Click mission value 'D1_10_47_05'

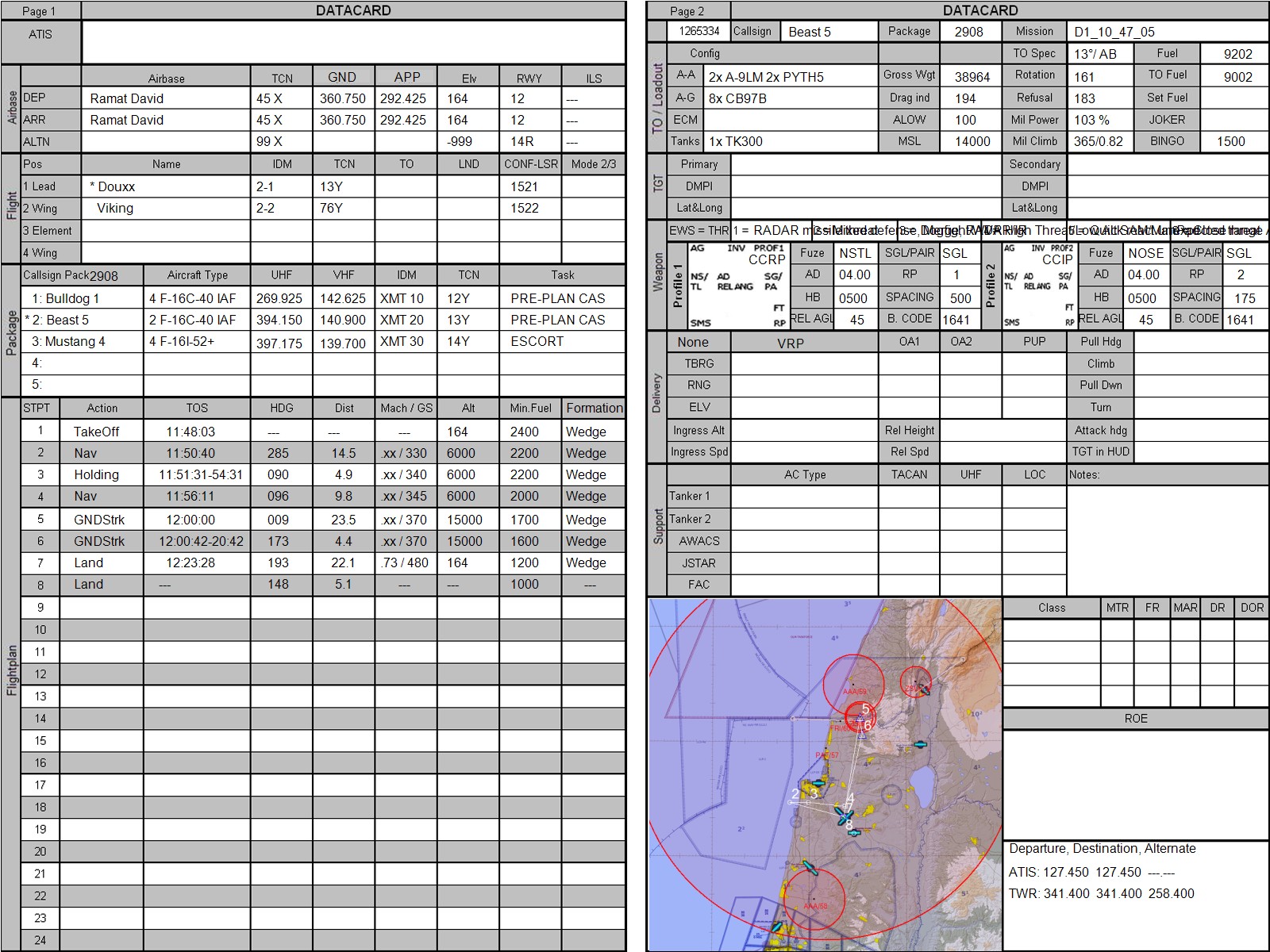tap(1114, 32)
